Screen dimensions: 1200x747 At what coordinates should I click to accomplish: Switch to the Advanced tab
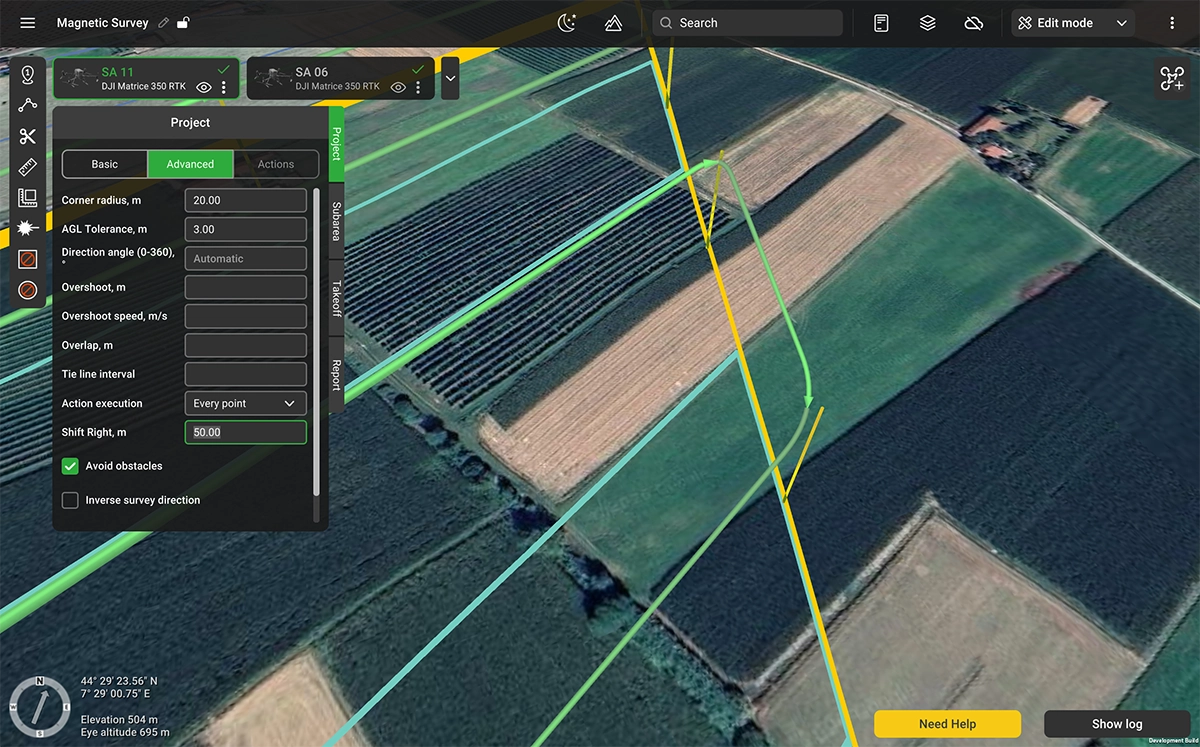[190, 164]
